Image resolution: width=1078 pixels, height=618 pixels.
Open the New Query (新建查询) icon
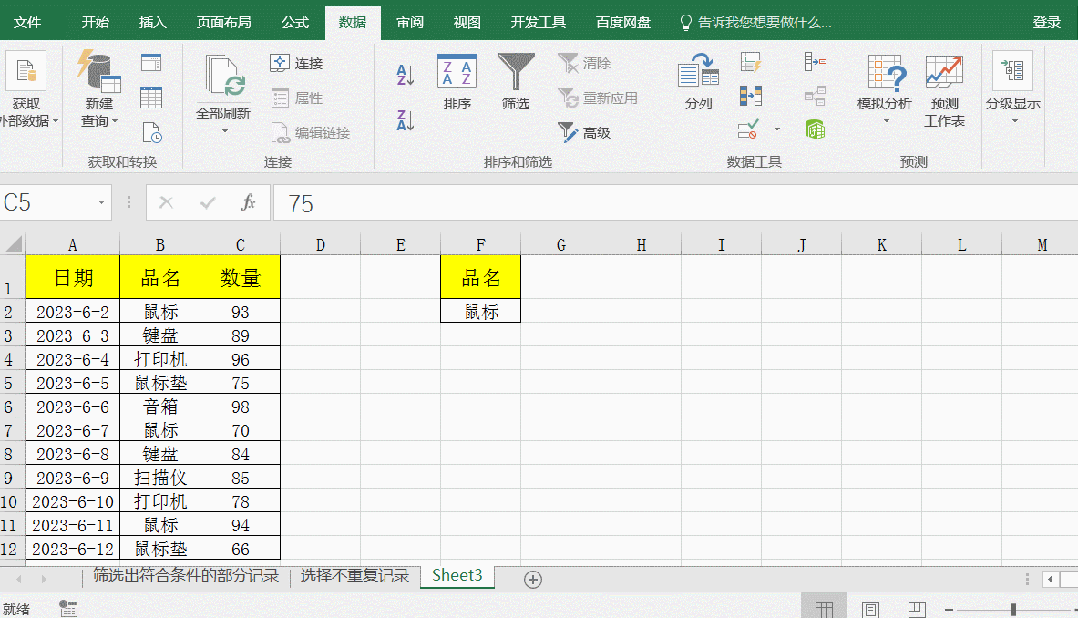[99, 71]
